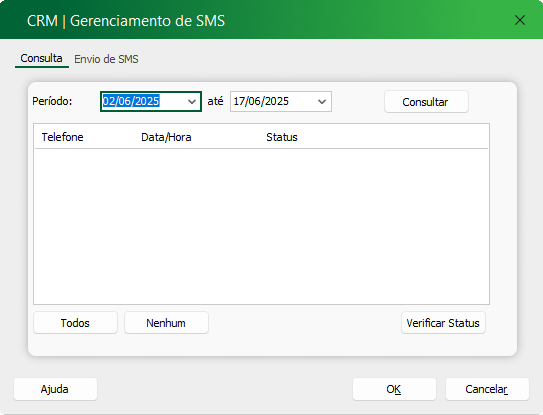Close the Gerenciamento de SMS window

point(520,20)
